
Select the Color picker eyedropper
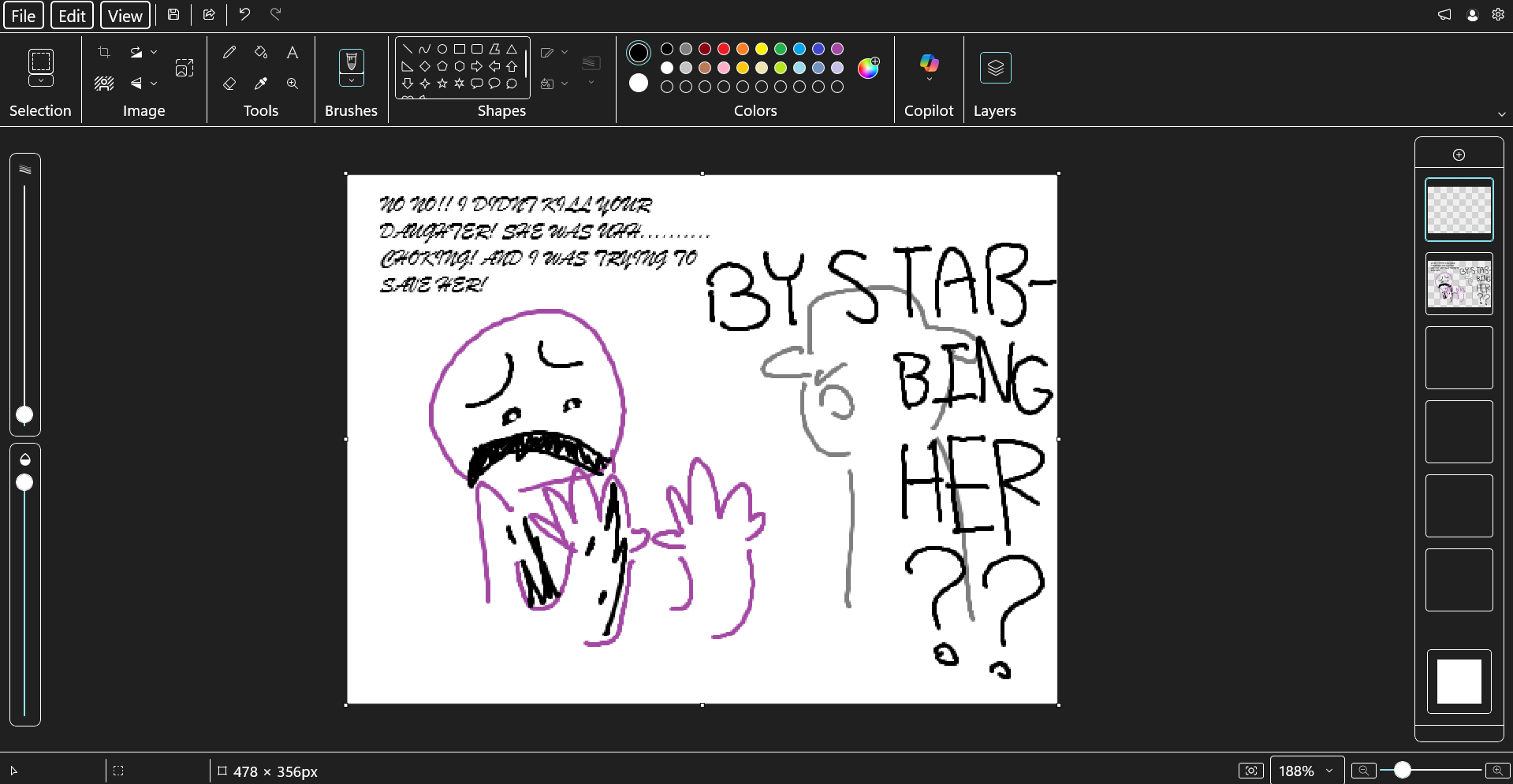(261, 84)
